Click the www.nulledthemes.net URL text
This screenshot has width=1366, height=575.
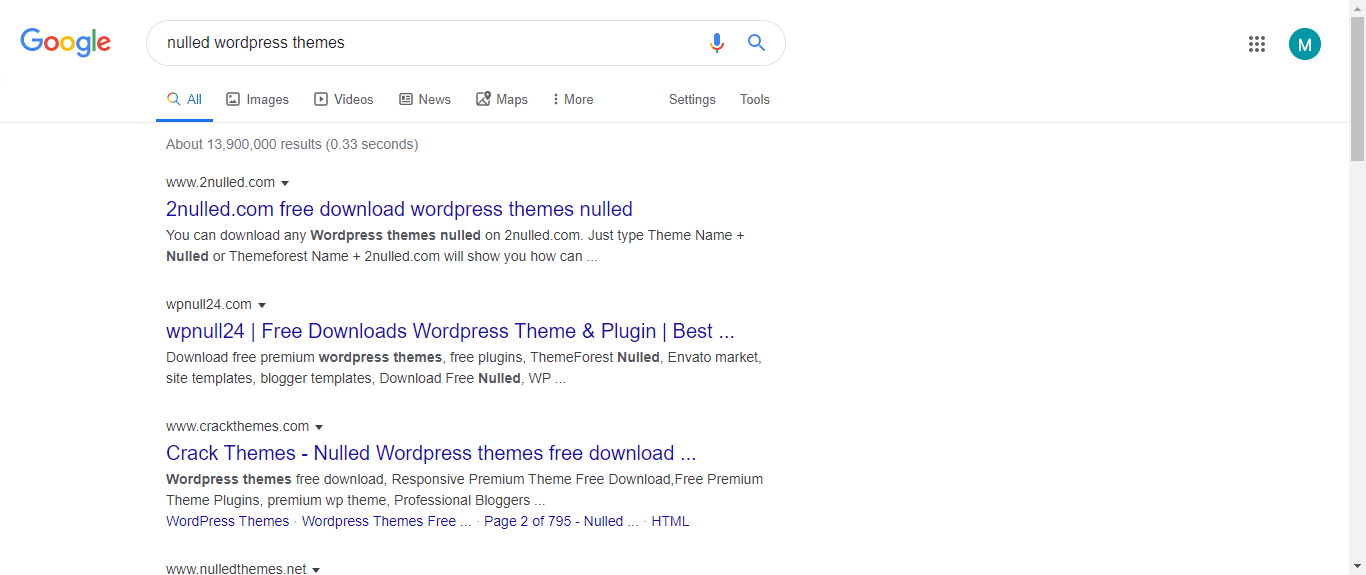click(236, 569)
